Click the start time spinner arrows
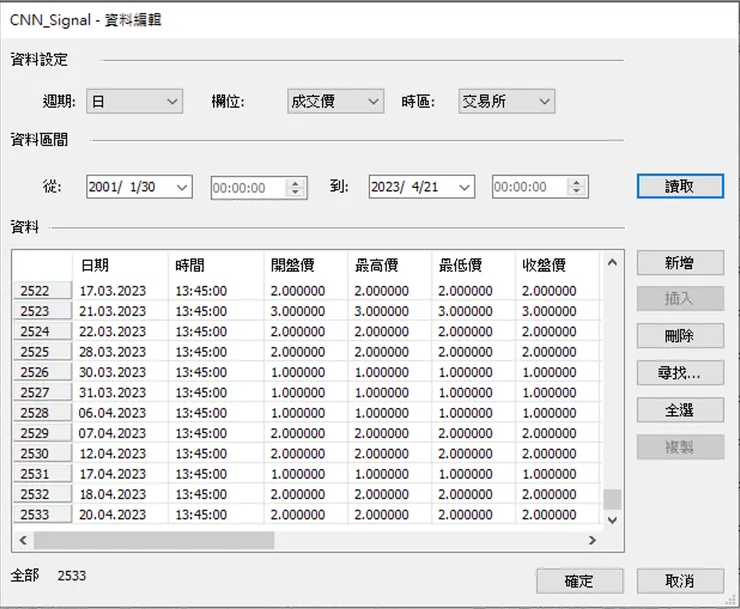 coord(295,188)
